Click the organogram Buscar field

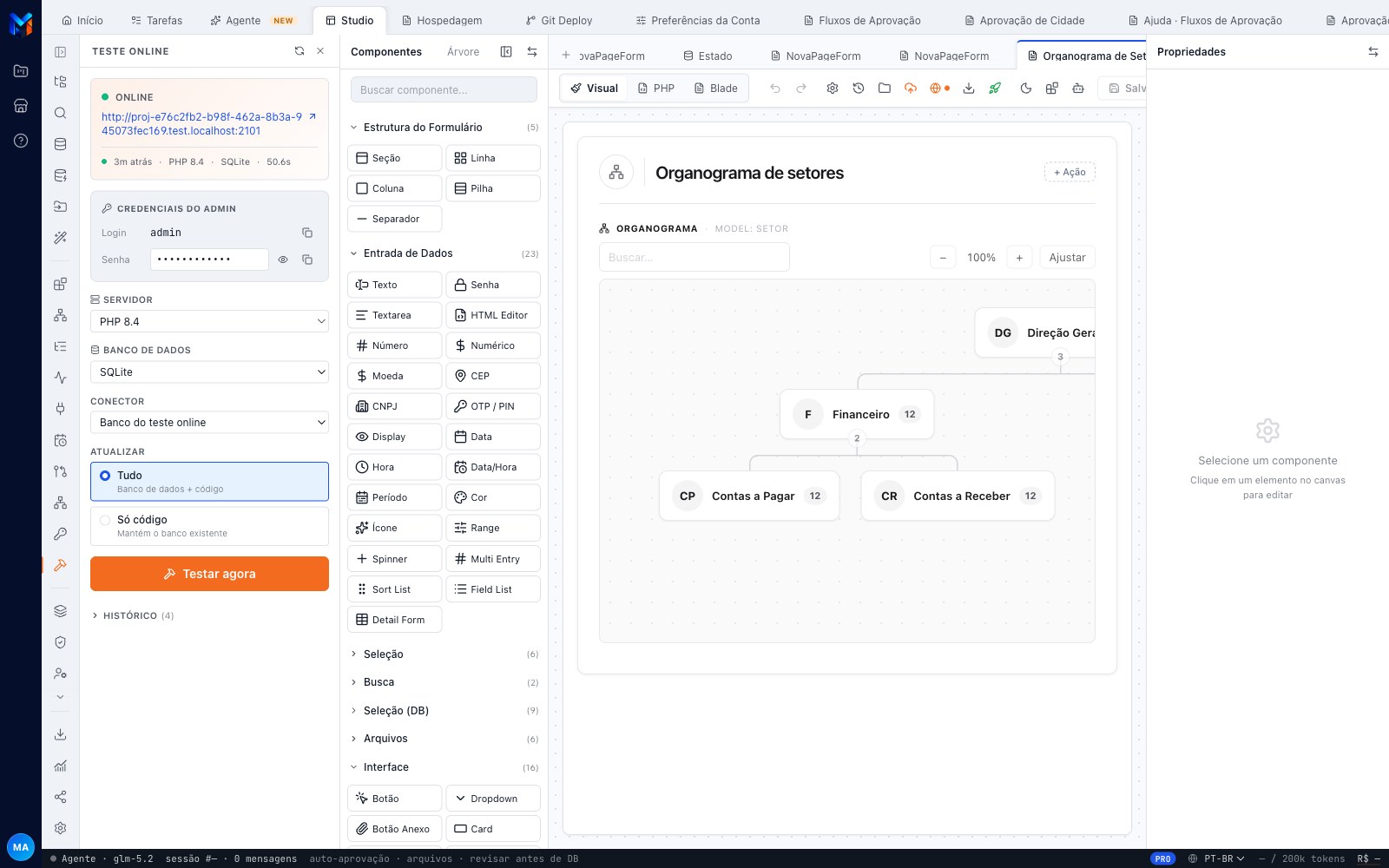pyautogui.click(x=694, y=257)
